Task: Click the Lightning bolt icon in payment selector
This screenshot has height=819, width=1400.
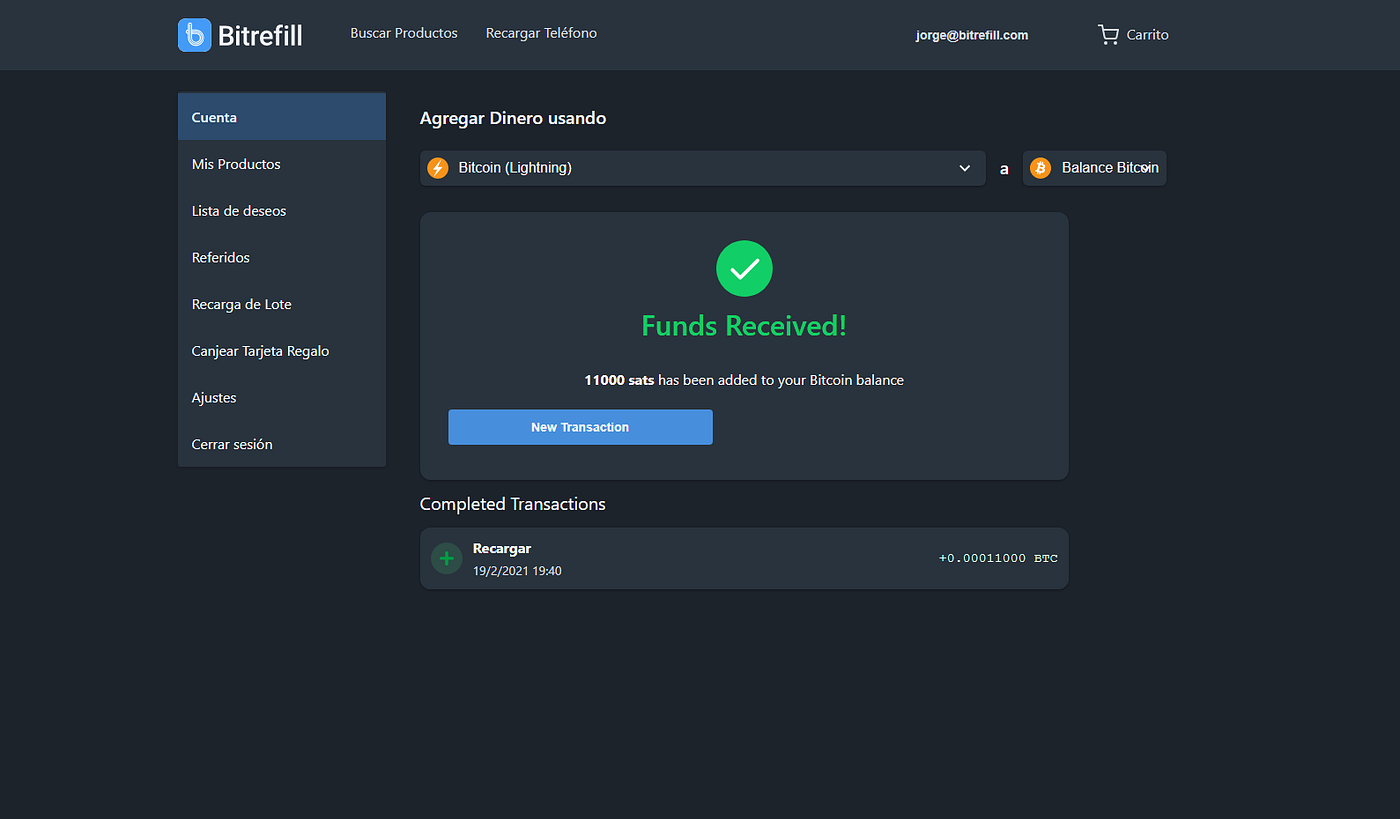Action: [438, 167]
